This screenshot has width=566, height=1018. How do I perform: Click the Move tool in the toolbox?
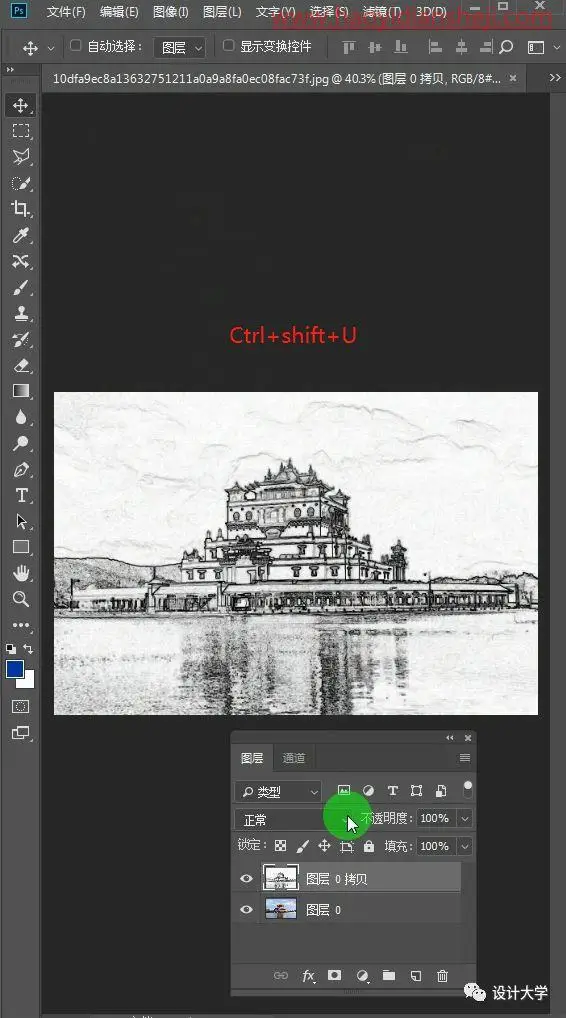tap(21, 105)
